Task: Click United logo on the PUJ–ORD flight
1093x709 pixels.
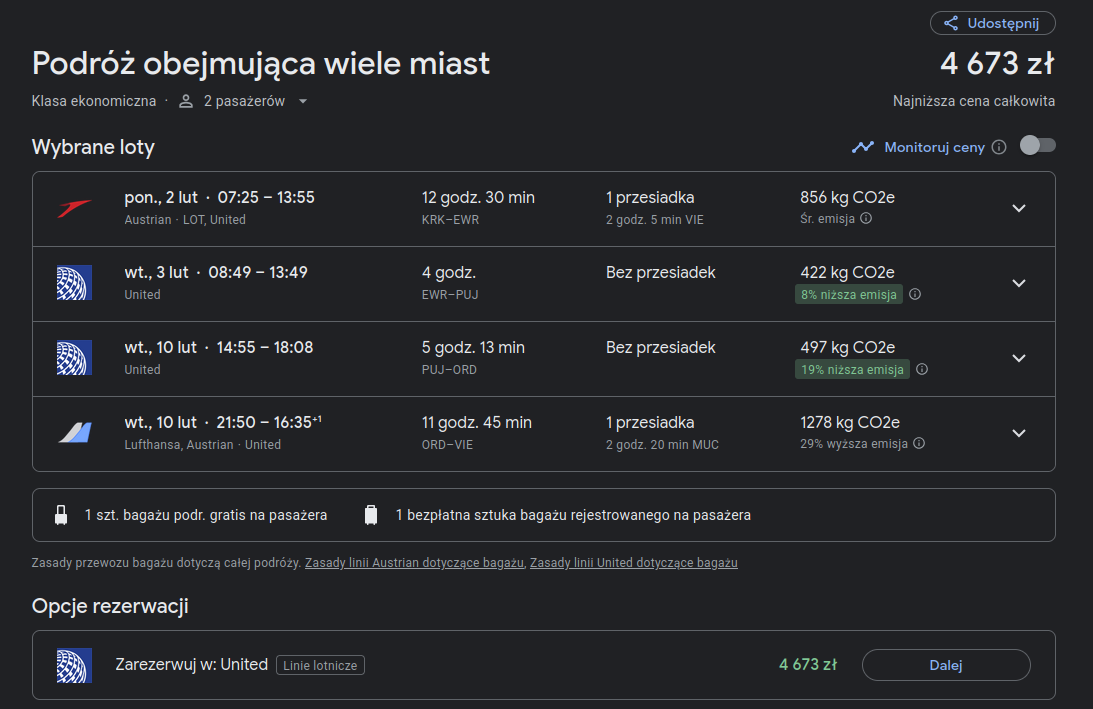Action: 74,358
